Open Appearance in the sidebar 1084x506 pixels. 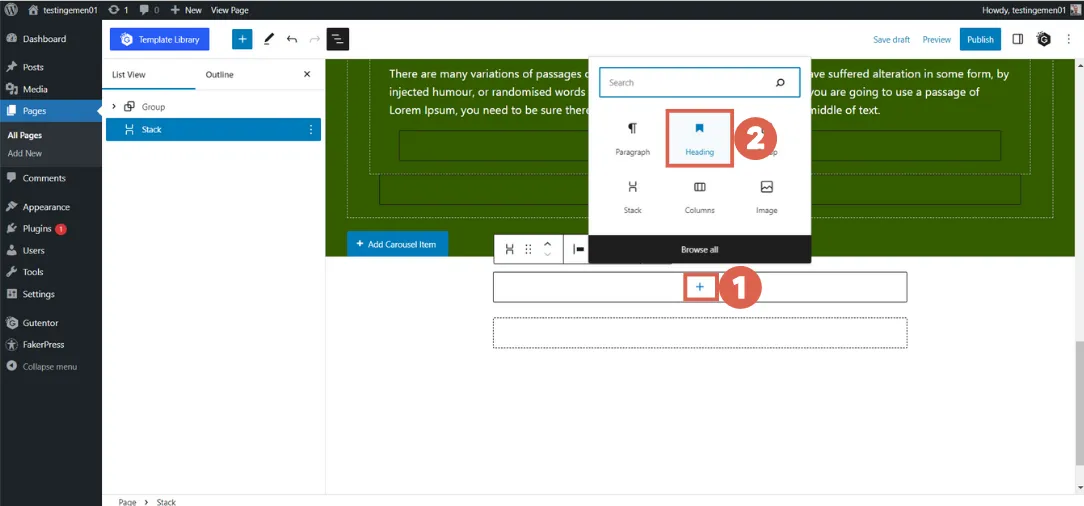point(46,207)
